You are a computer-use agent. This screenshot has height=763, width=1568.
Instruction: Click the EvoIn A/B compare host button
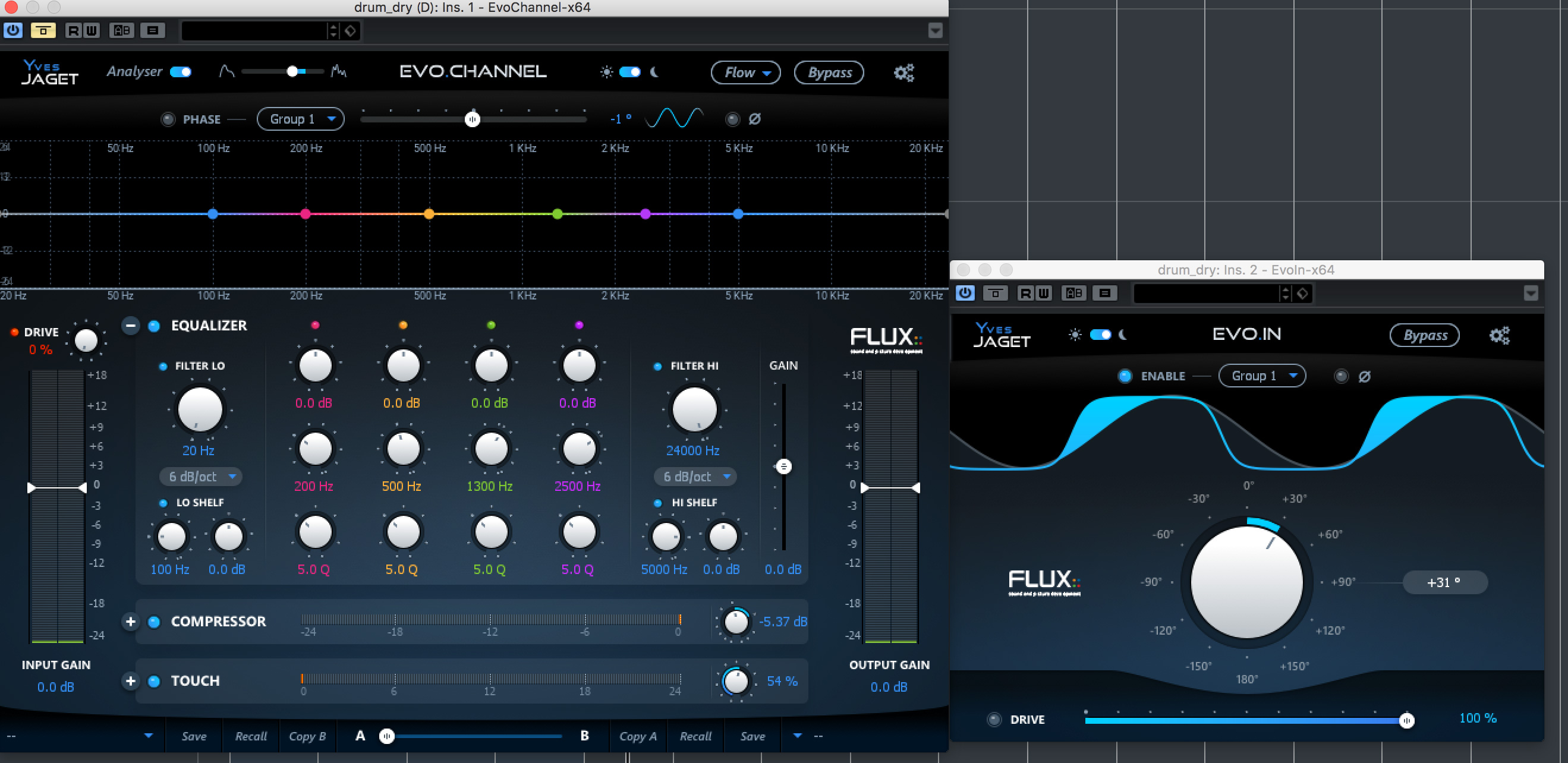tap(1073, 294)
